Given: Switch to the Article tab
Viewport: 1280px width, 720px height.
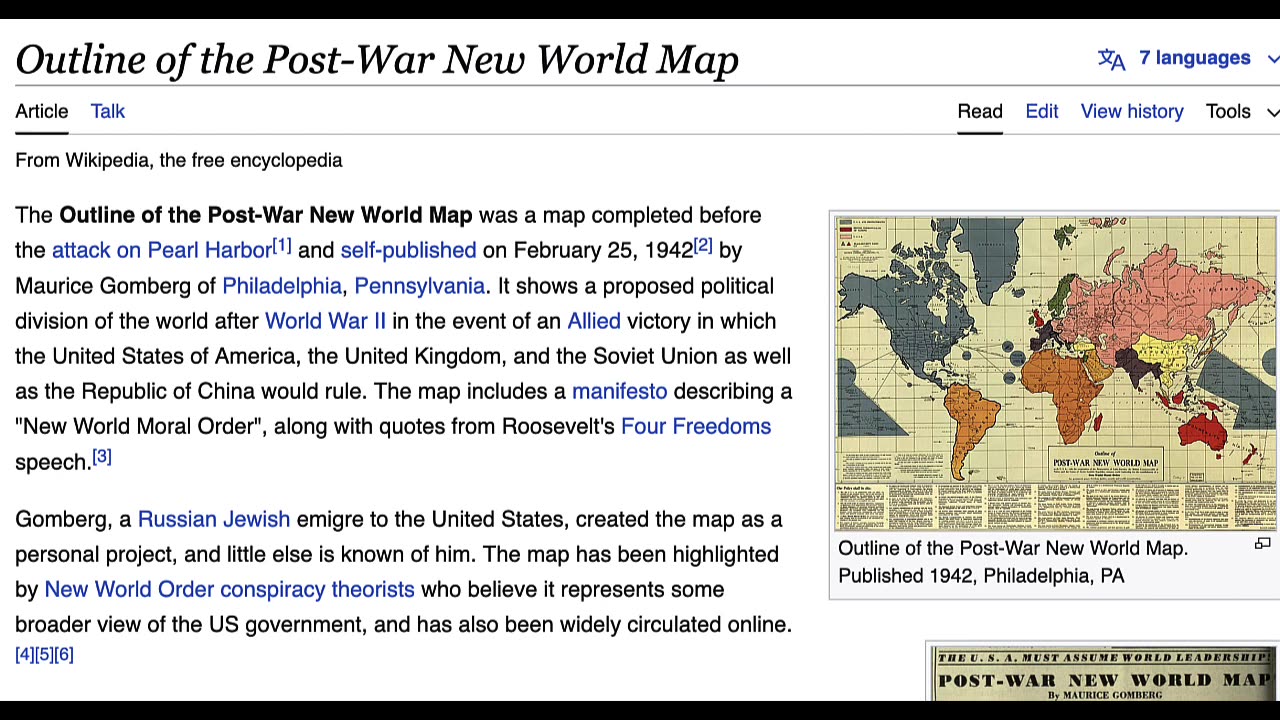Looking at the screenshot, I should tap(42, 111).
